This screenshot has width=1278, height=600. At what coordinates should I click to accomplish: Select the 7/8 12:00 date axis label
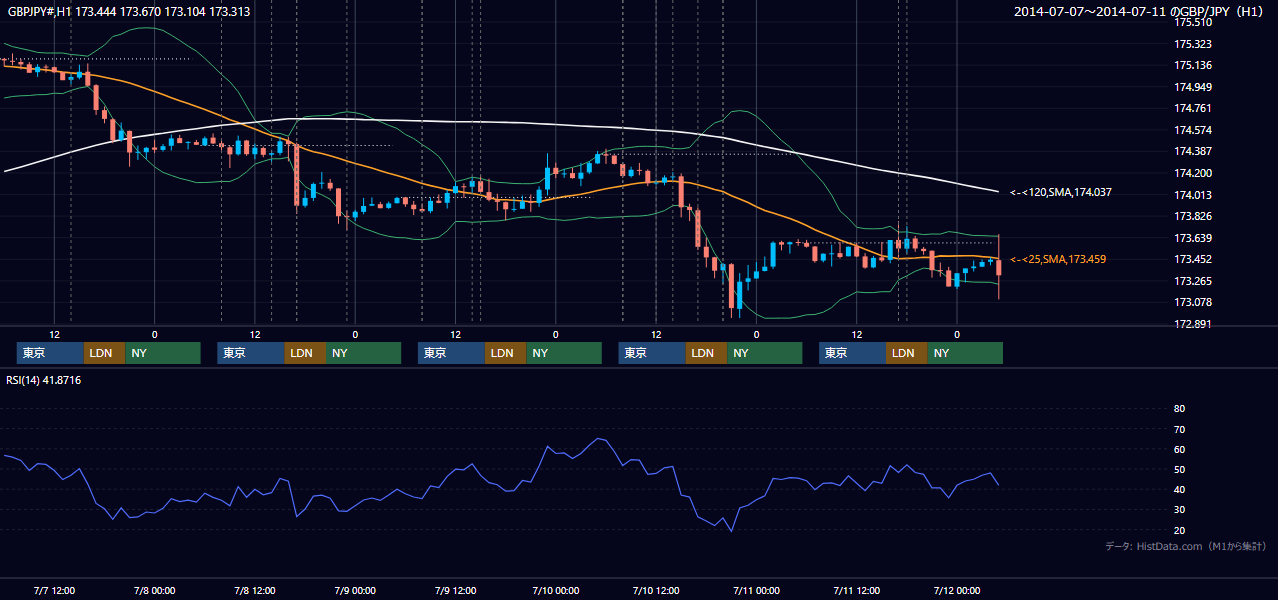254,590
